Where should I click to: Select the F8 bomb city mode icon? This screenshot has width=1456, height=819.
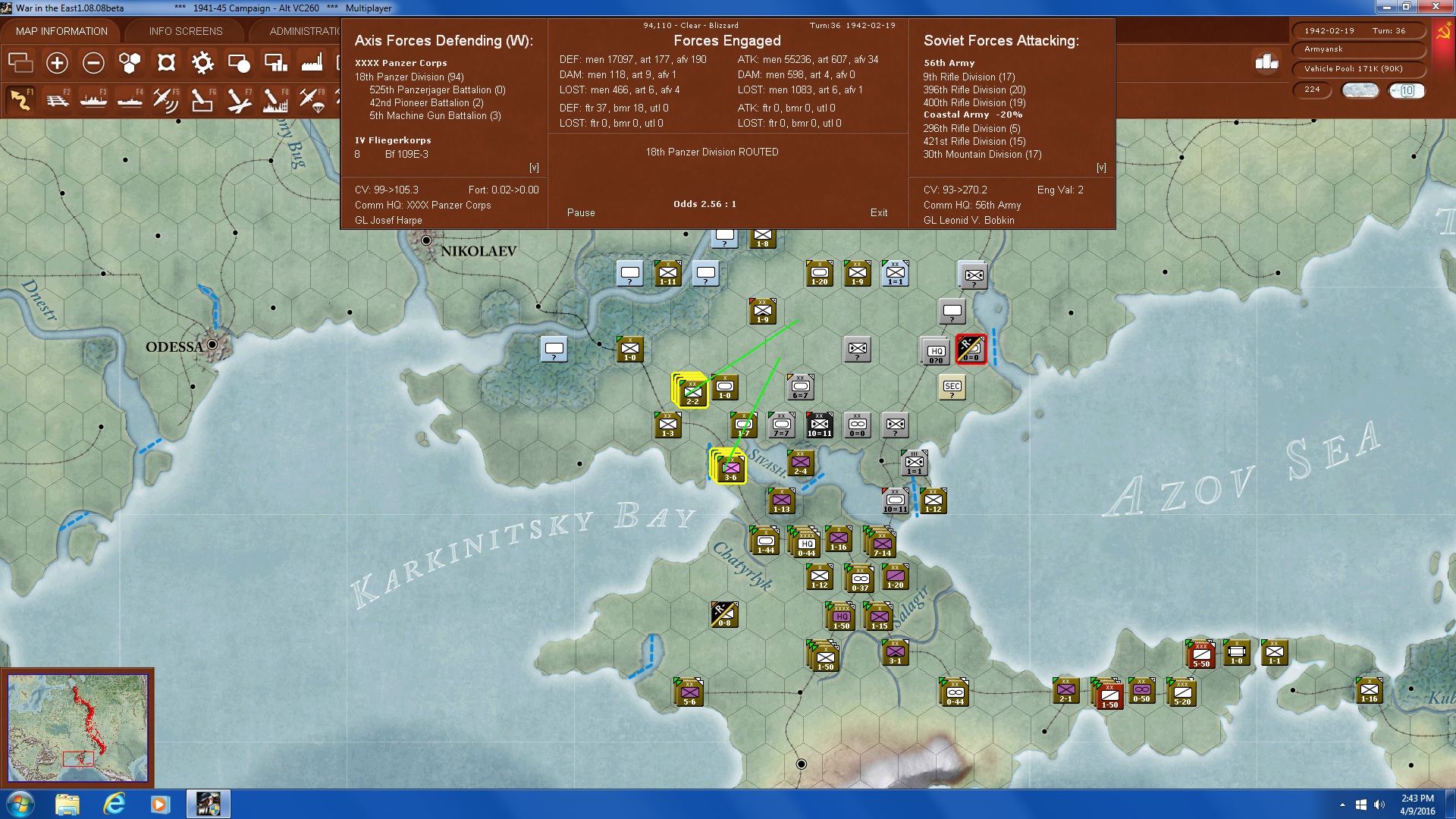(x=275, y=99)
